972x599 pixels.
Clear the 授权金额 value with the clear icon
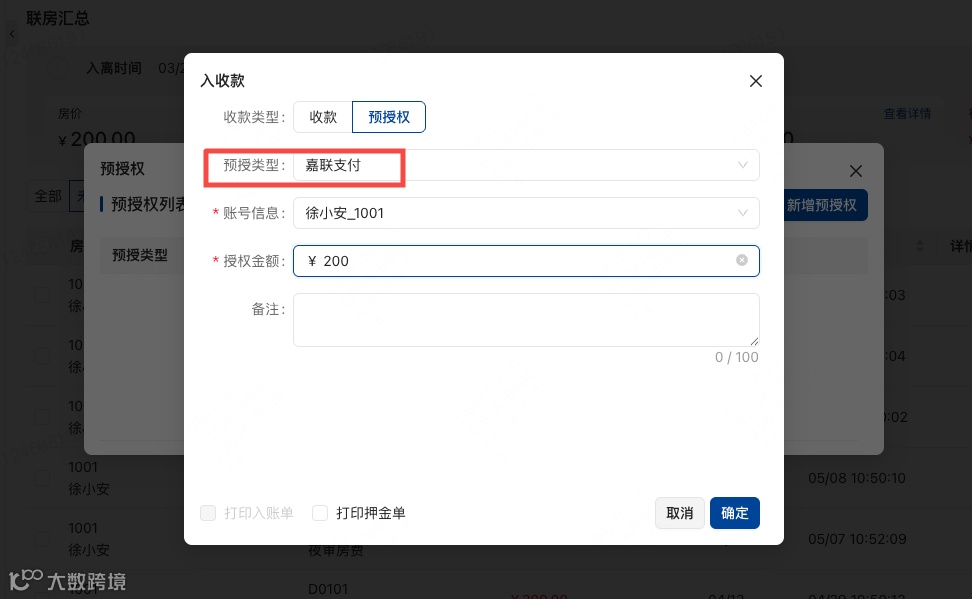pos(741,260)
